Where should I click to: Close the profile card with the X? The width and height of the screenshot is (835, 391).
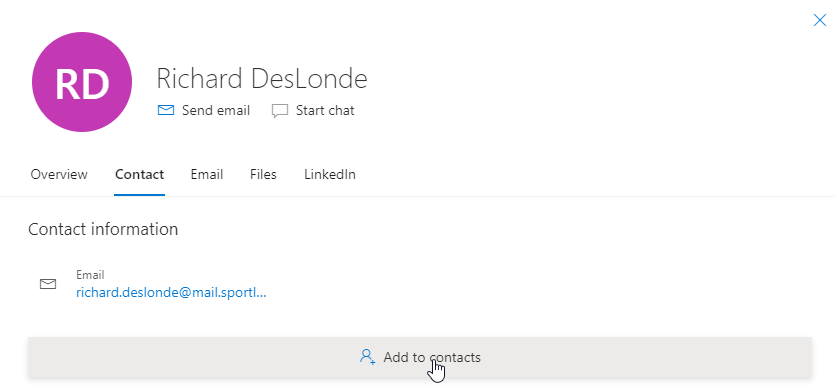coord(820,20)
